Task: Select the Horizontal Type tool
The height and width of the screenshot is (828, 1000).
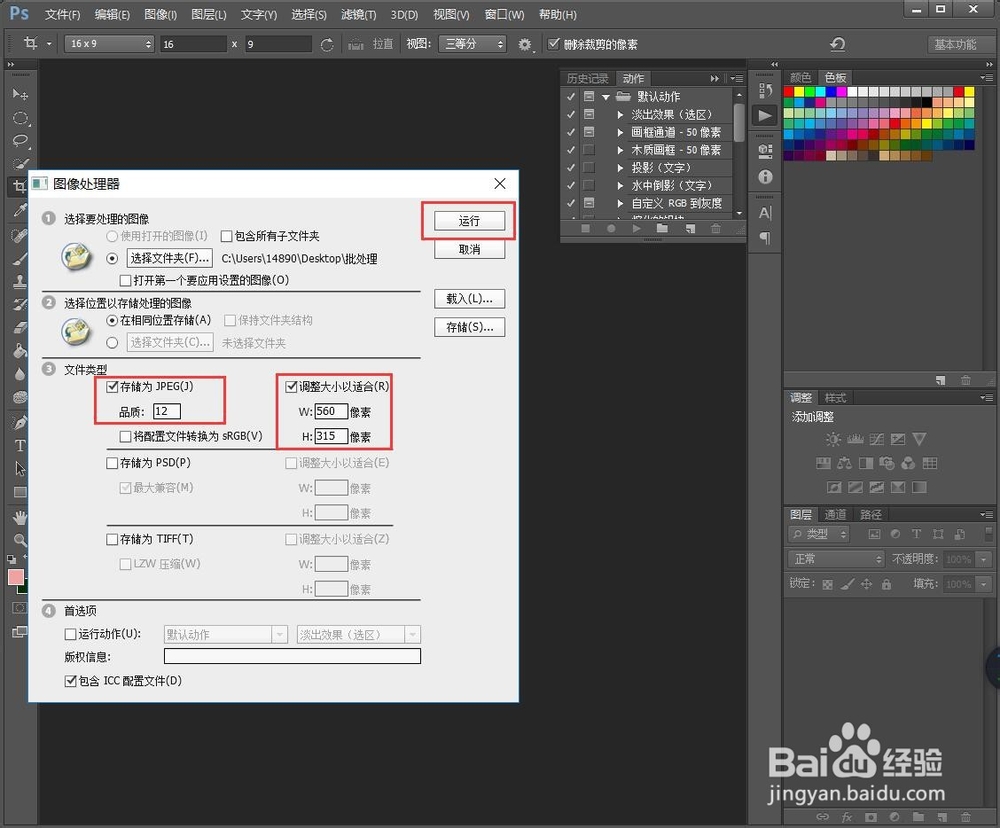Action: click(x=20, y=445)
